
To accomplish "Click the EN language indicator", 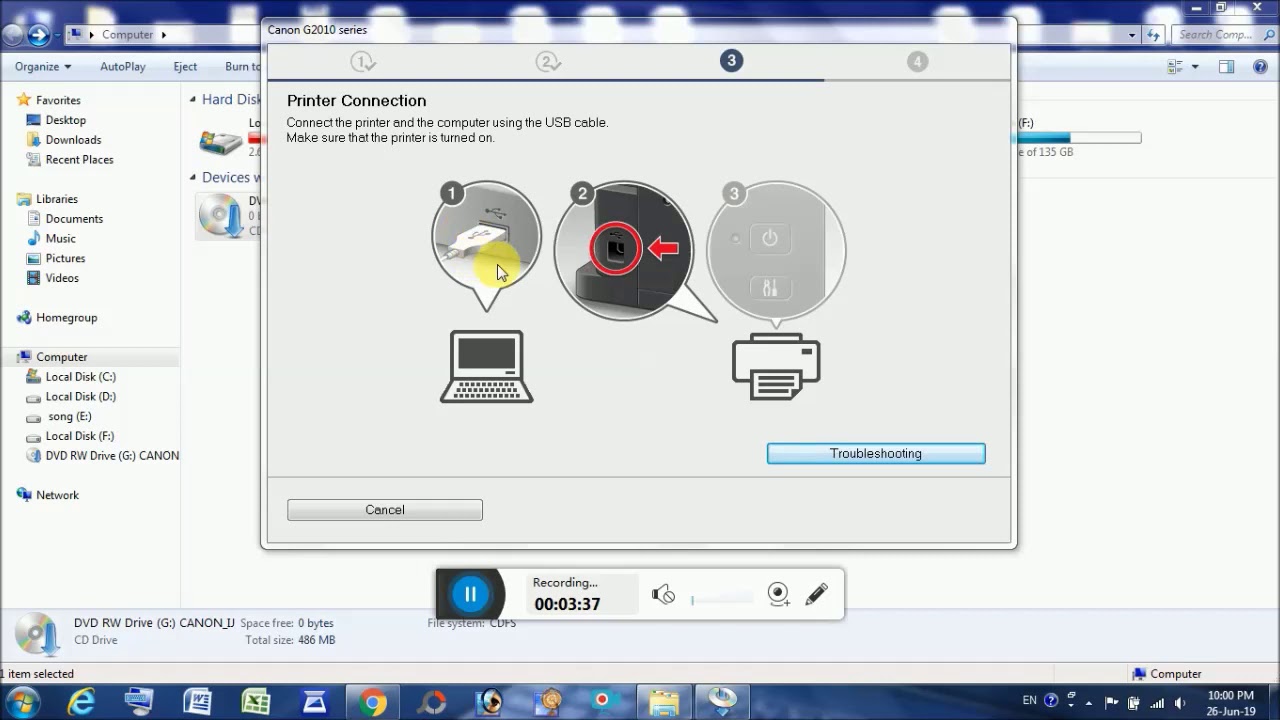I will click(x=1030, y=701).
